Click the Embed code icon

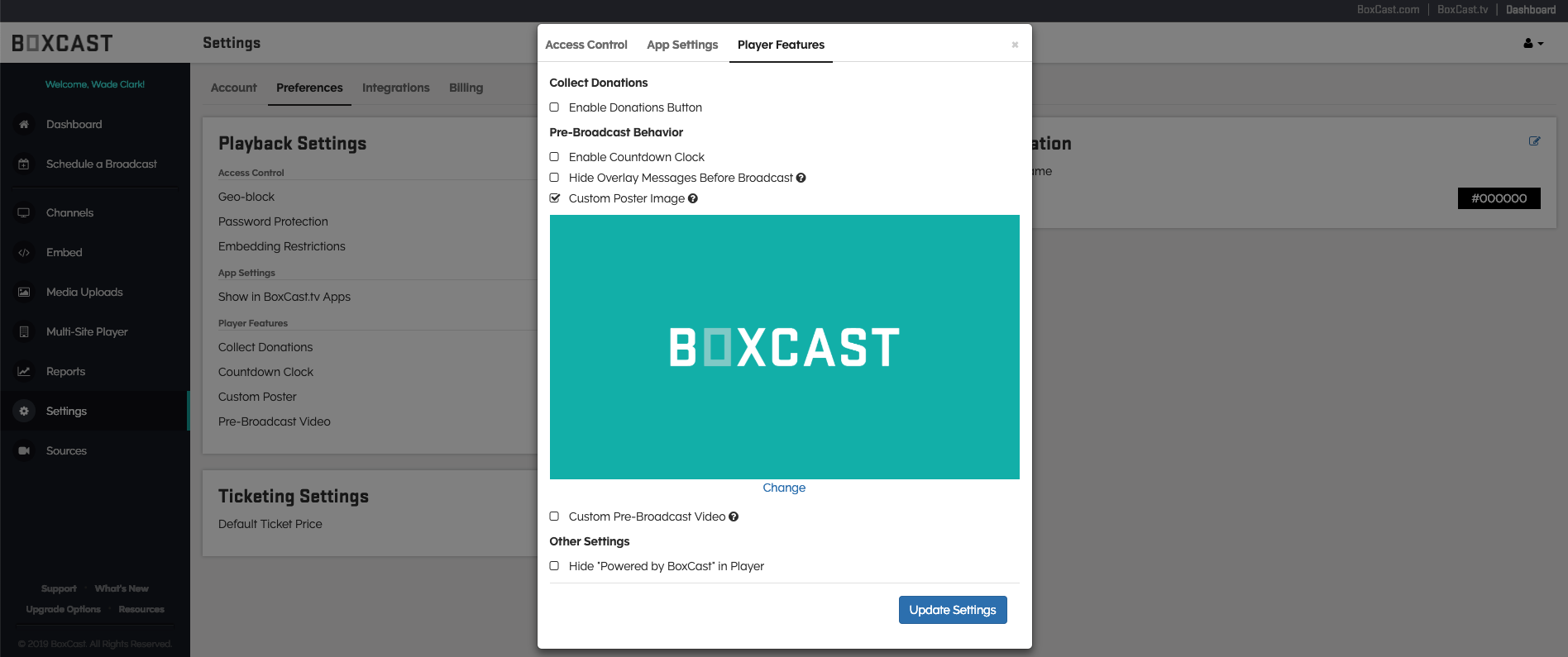[24, 253]
